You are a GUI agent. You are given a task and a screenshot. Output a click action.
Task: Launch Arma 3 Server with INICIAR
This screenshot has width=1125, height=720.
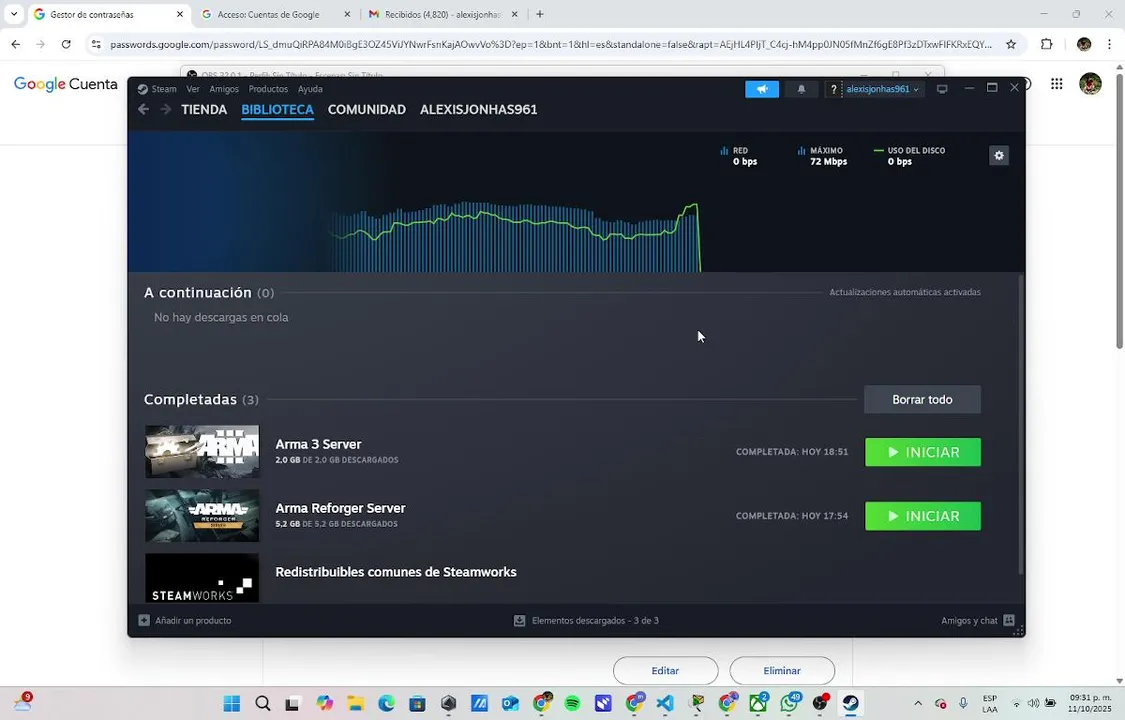tap(923, 452)
